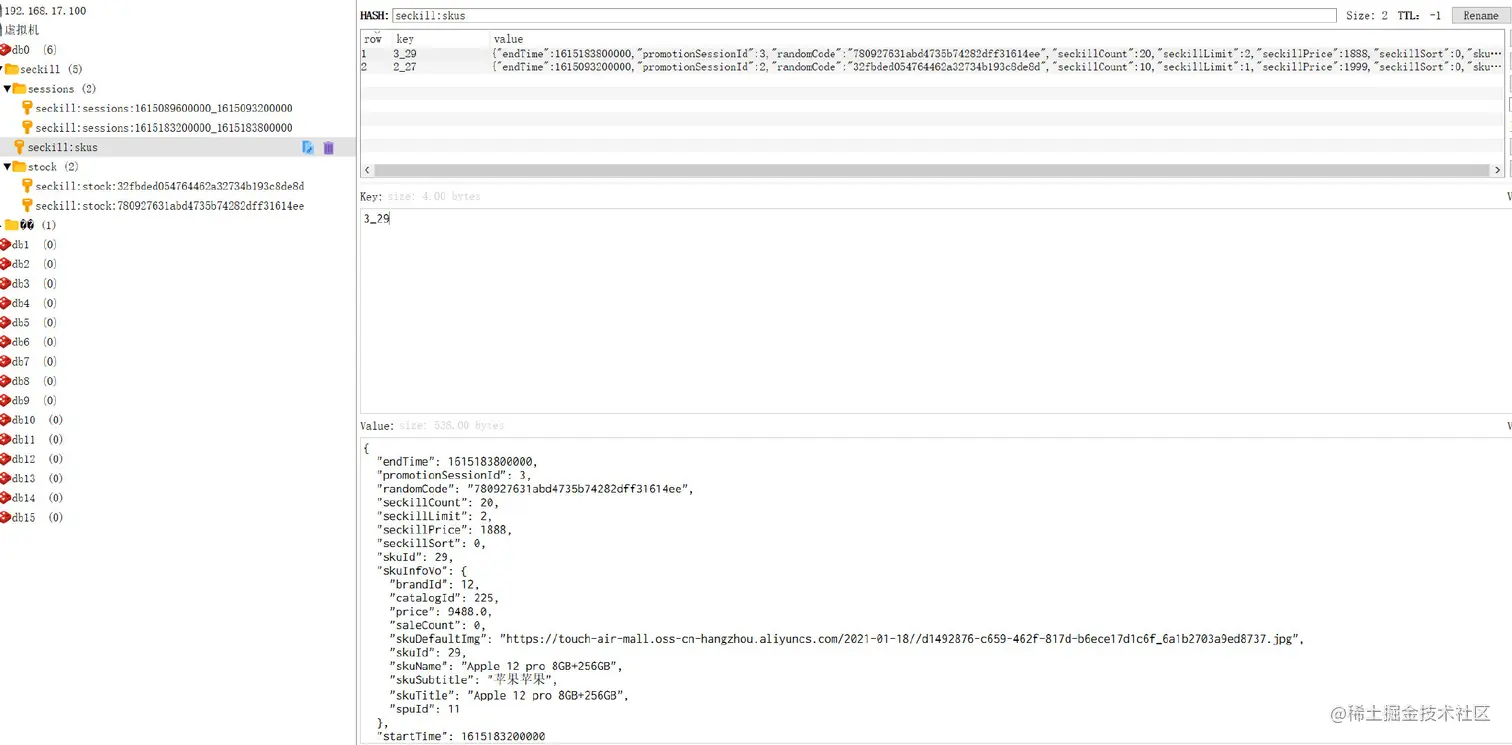Click the seckill folder icon

12,69
